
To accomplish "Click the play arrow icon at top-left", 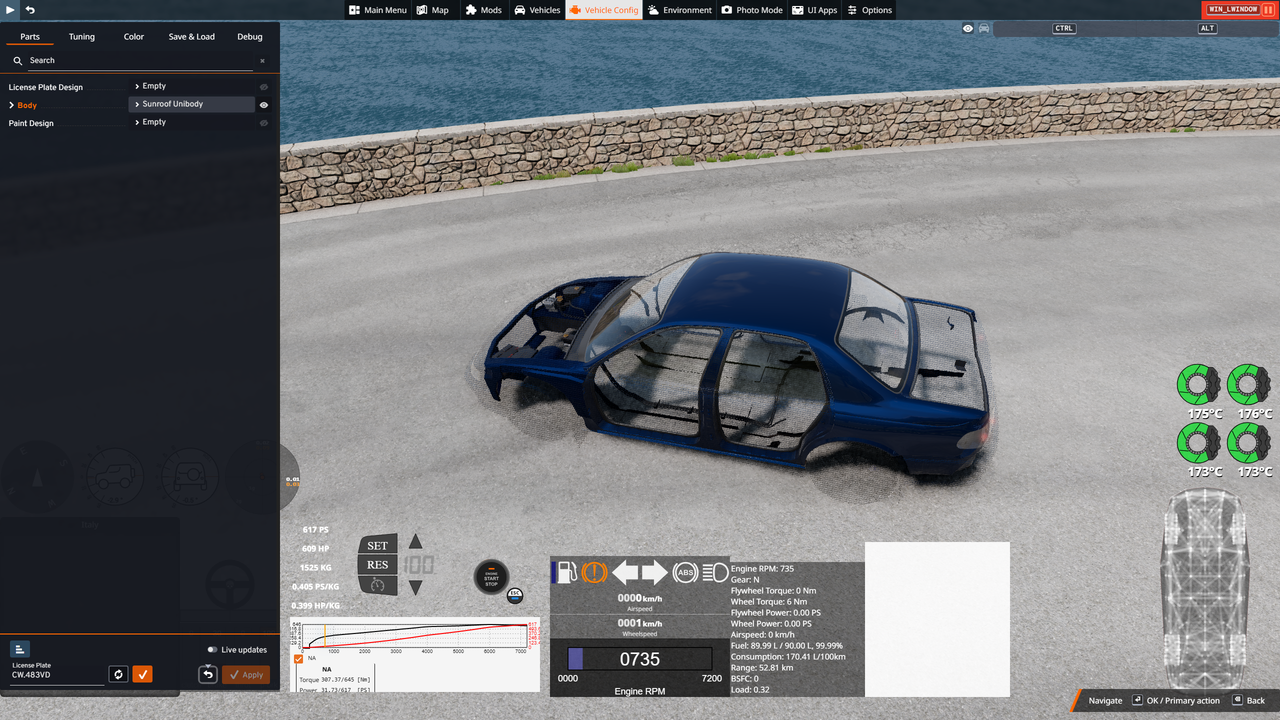I will (11, 10).
